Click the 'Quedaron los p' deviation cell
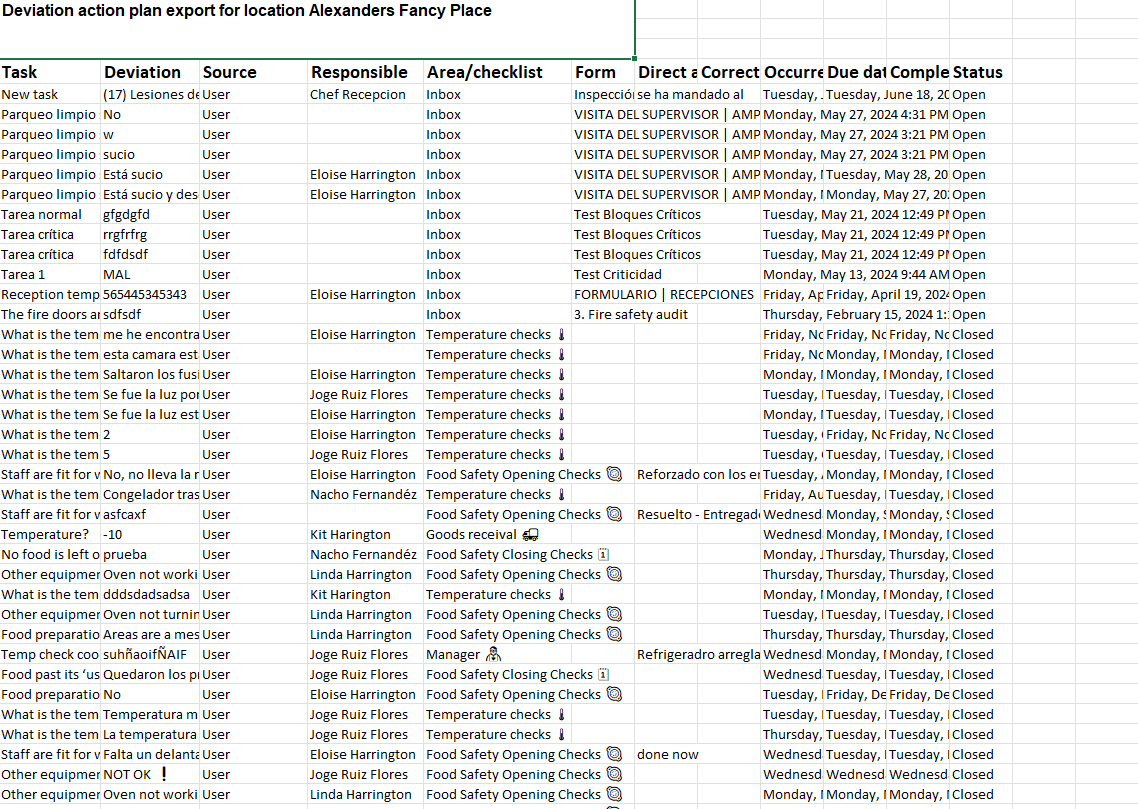The image size is (1138, 809). 150,675
